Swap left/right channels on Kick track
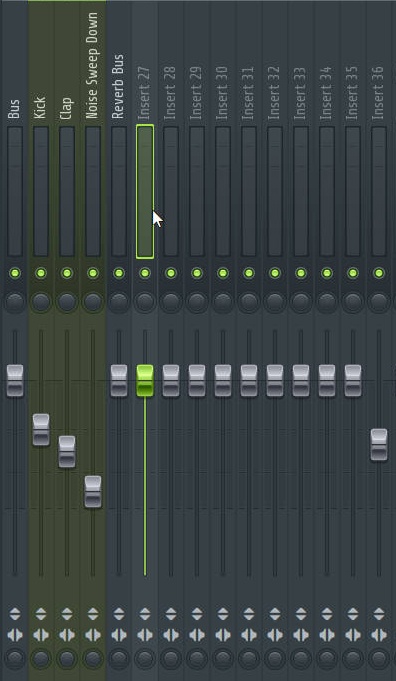This screenshot has height=681, width=396. pos(41,635)
